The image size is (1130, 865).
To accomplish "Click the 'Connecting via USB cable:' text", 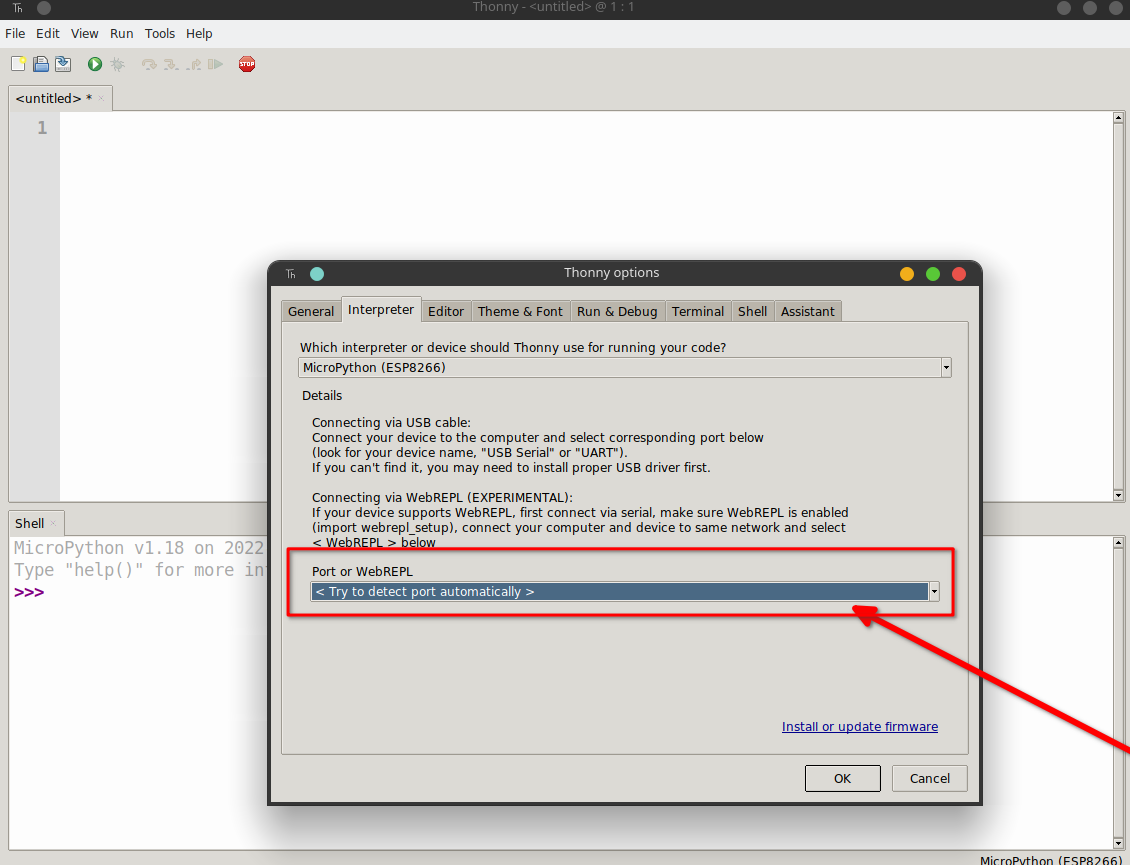I will pyautogui.click(x=391, y=422).
